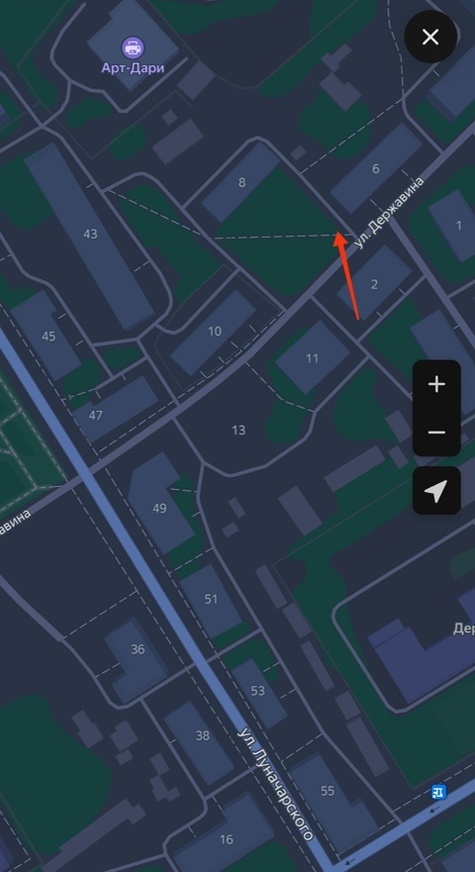Tap the blue bus stop icon
The height and width of the screenshot is (872, 475).
(439, 792)
